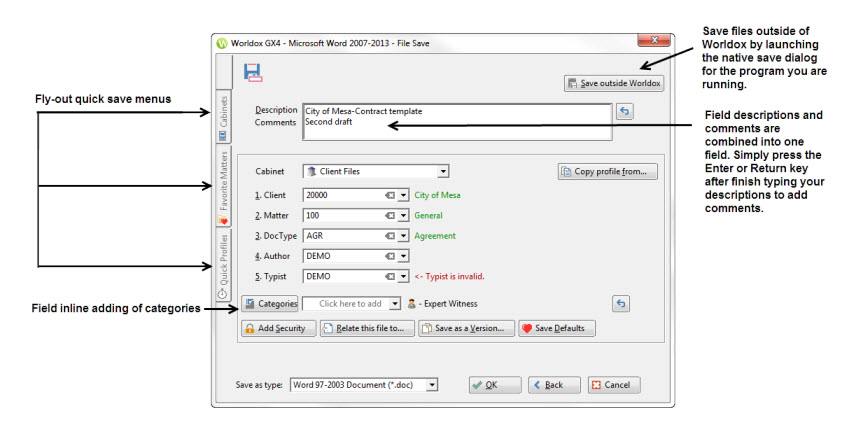853x422 pixels.
Task: Click the Categories button
Action: point(270,304)
